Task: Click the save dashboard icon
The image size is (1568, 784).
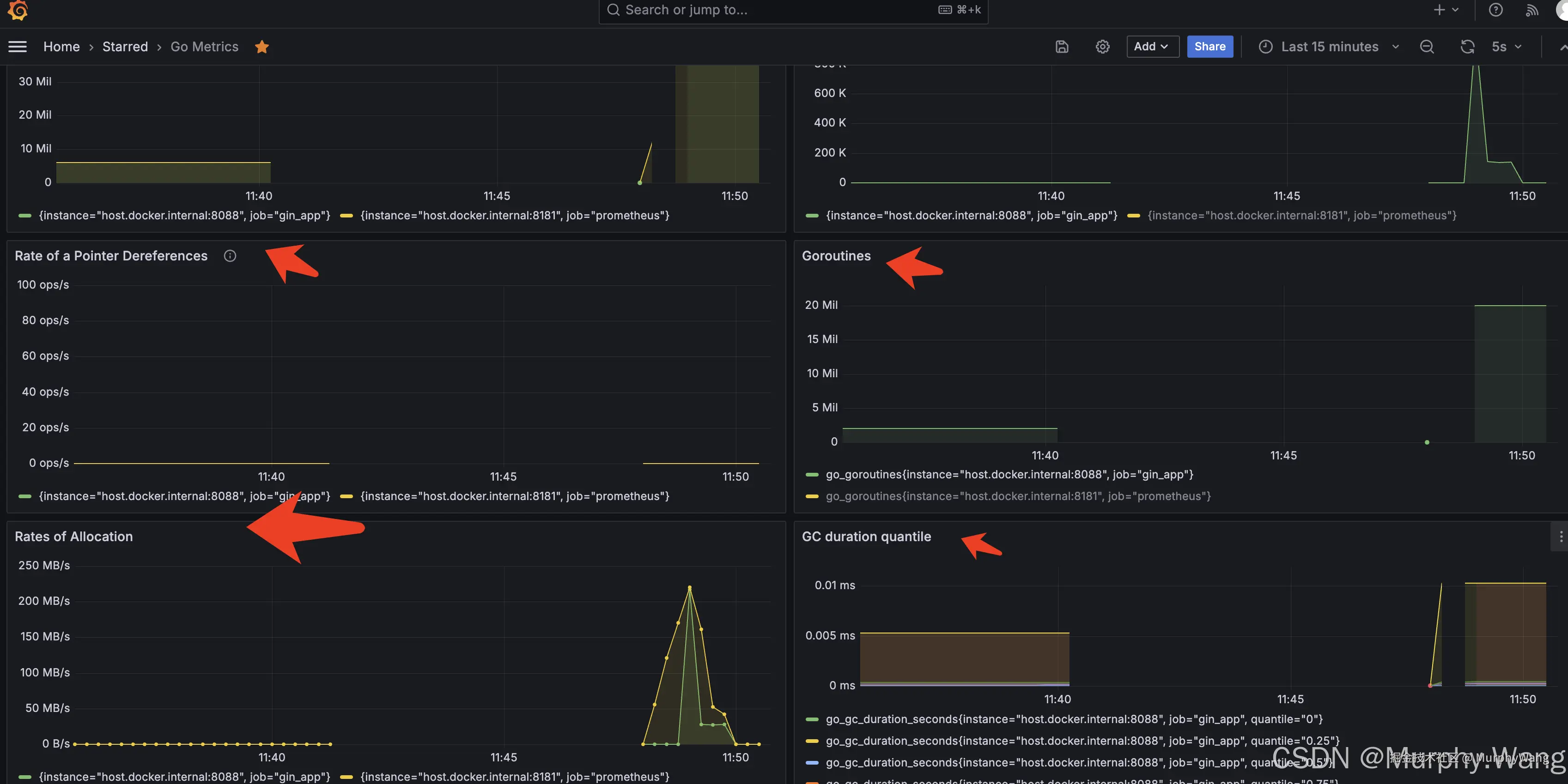Action: [x=1062, y=47]
